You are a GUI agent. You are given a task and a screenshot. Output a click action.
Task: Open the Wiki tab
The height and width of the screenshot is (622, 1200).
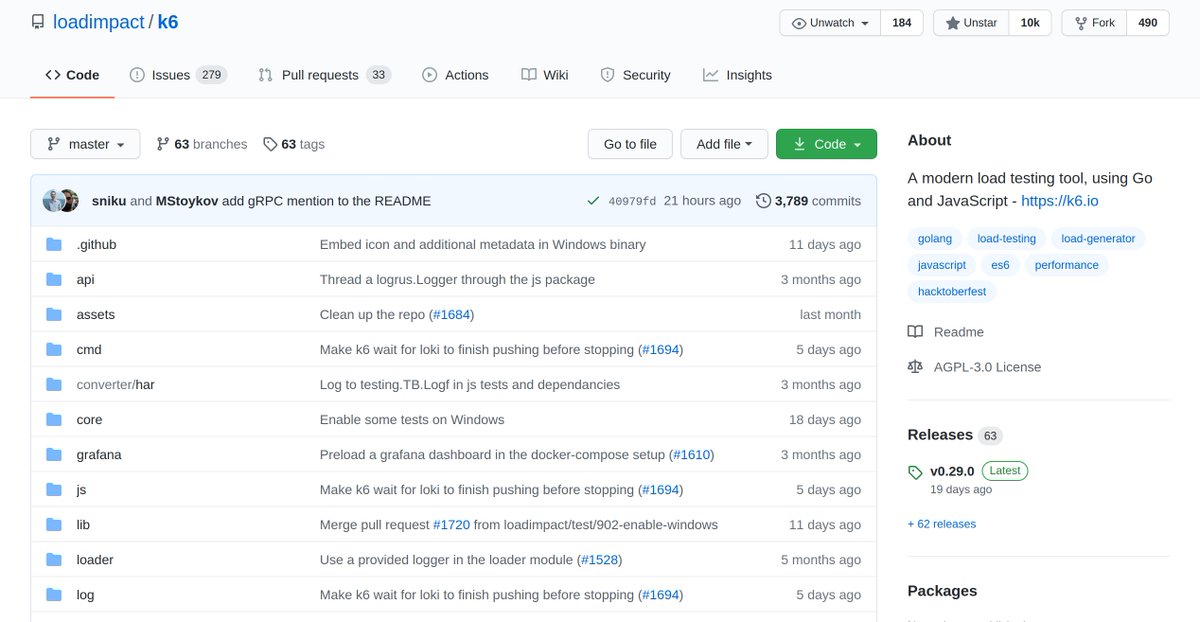point(545,75)
